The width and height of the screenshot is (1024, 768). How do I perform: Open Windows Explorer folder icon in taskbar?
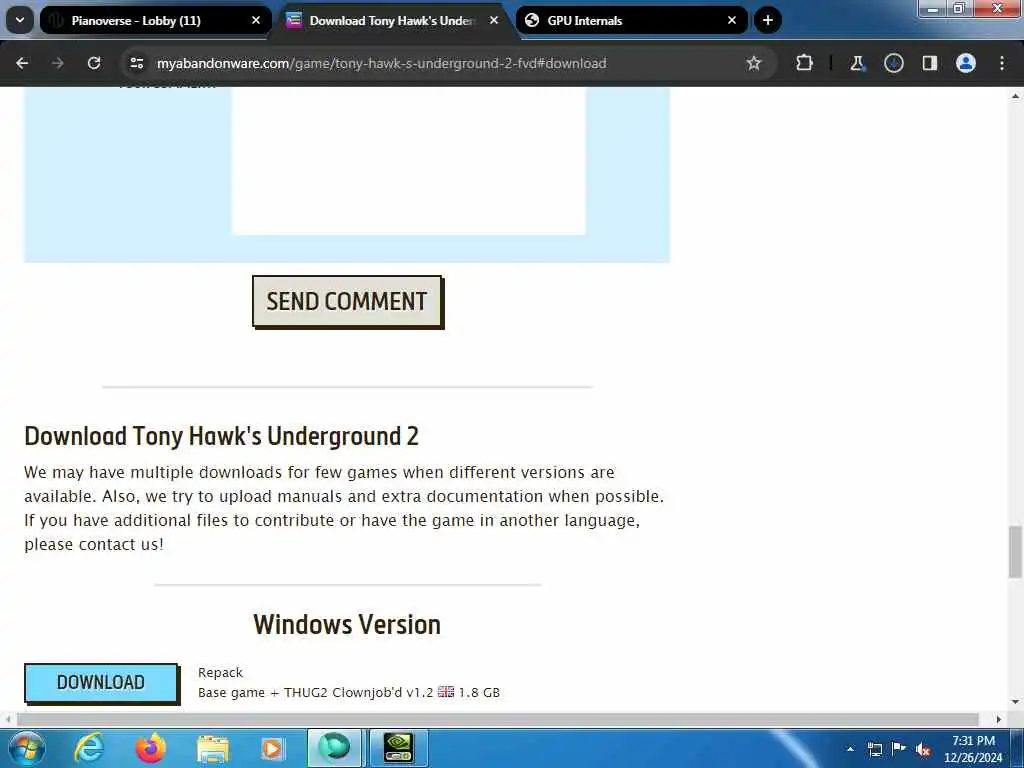point(213,748)
